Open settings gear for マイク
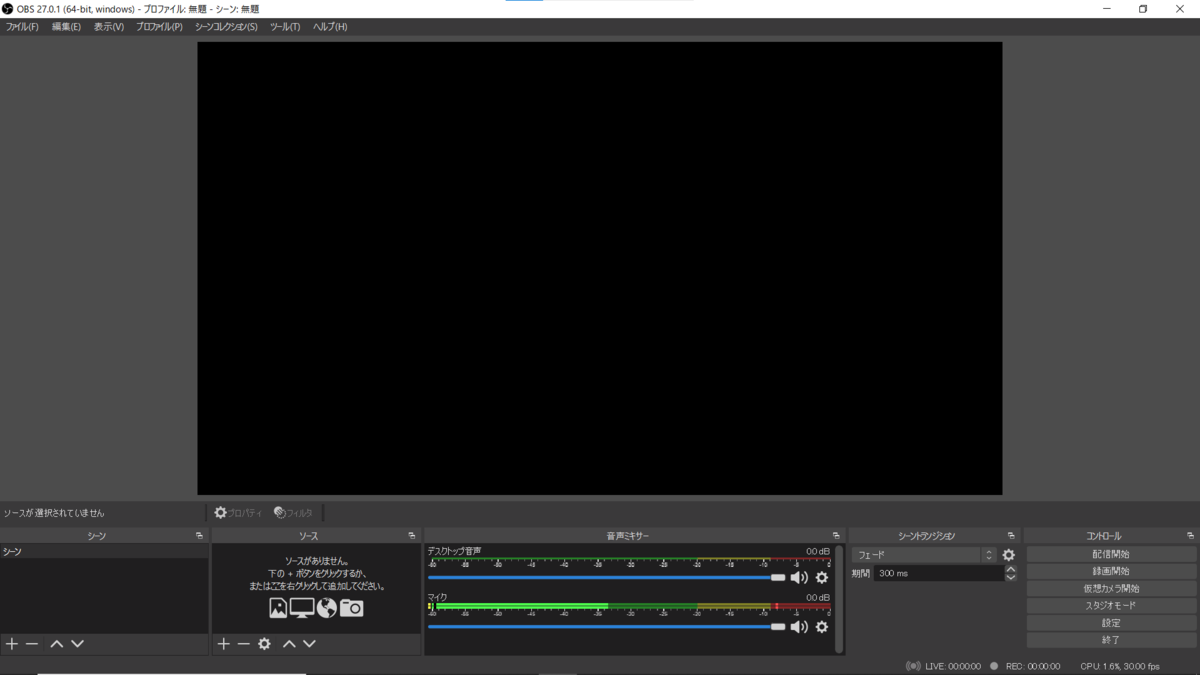The height and width of the screenshot is (675, 1200). (x=822, y=627)
